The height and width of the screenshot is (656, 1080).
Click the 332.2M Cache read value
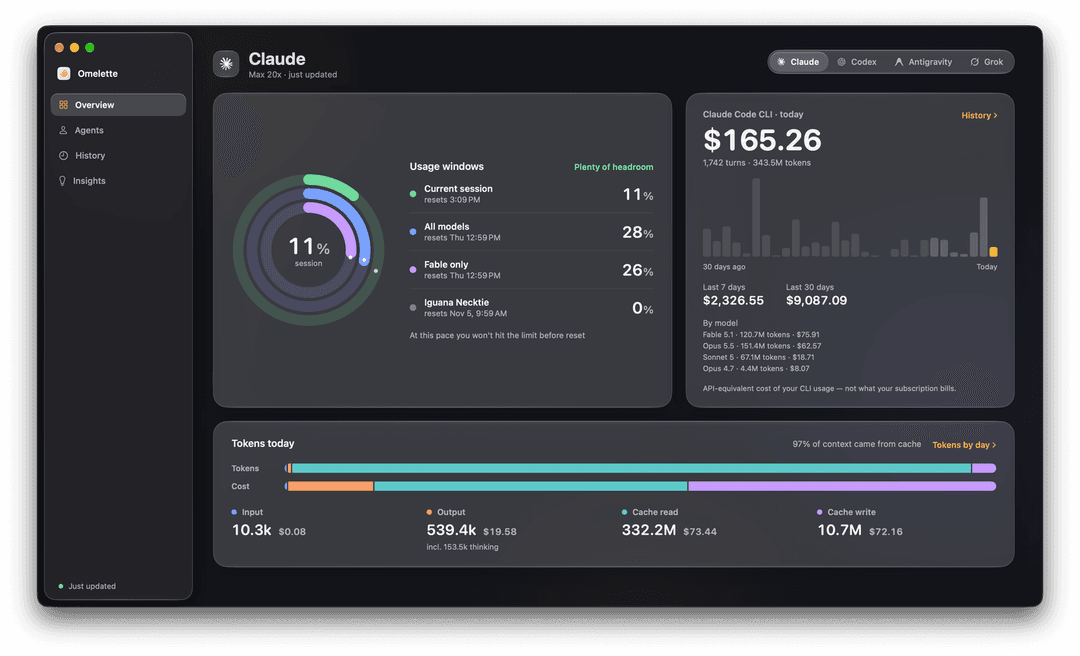pos(649,531)
